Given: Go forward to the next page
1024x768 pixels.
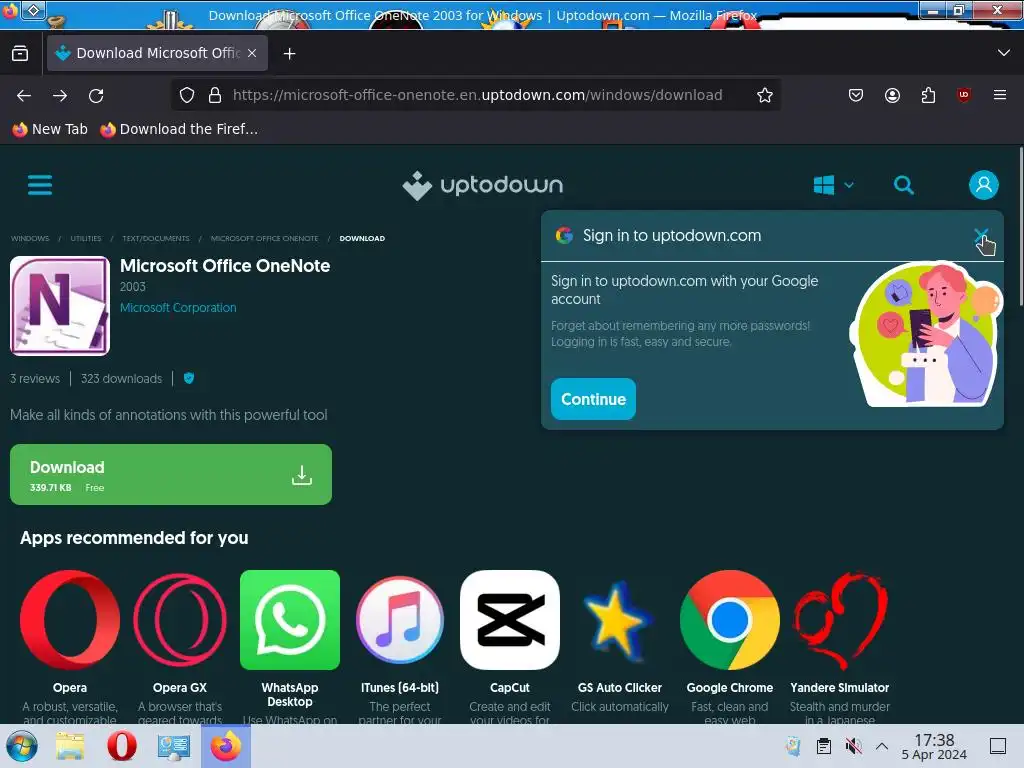Looking at the screenshot, I should pyautogui.click(x=60, y=95).
